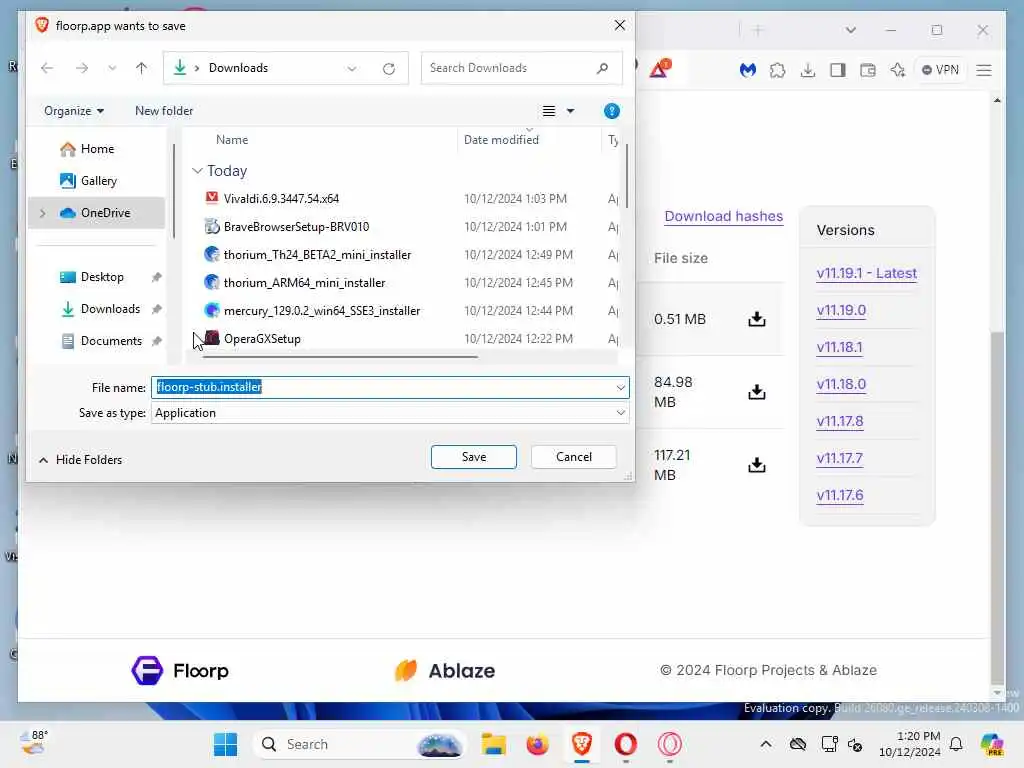Select Home in the navigation pane
The image size is (1024, 768).
pyautogui.click(x=97, y=149)
